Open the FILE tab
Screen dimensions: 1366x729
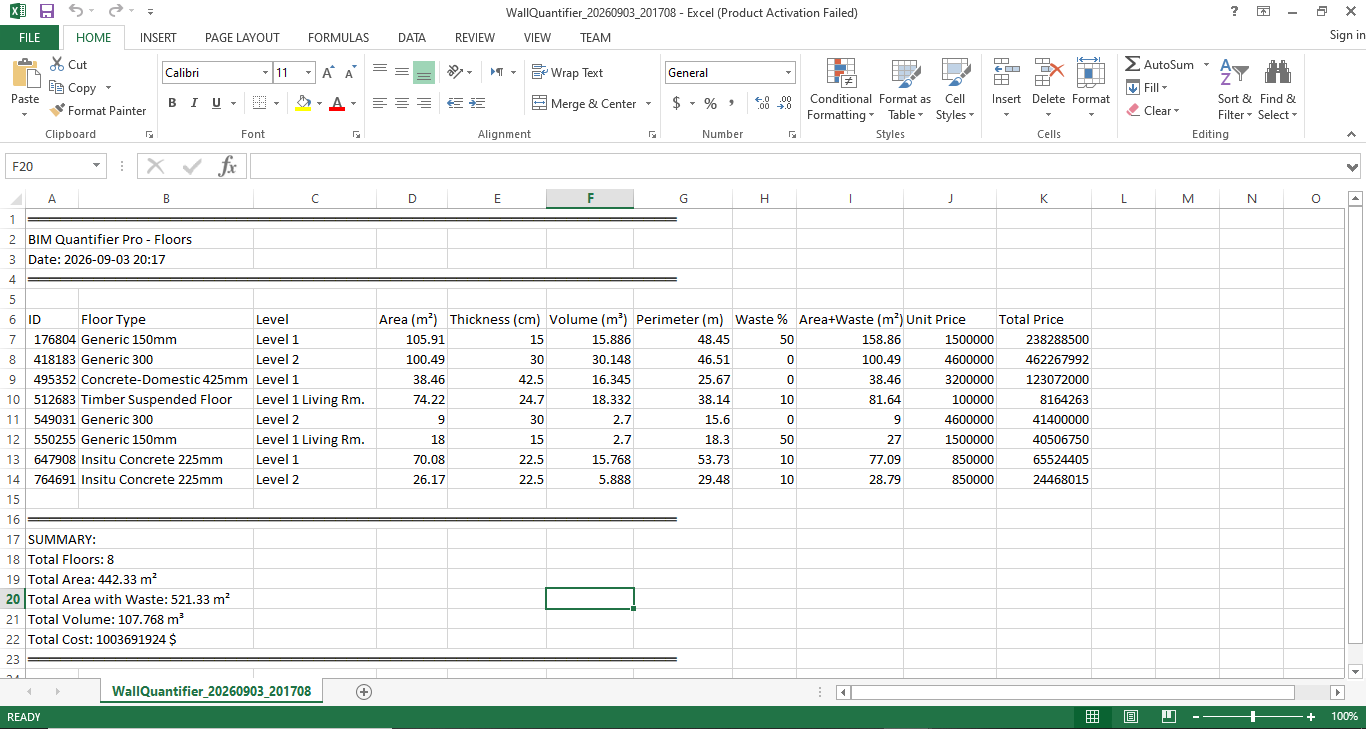pos(30,37)
